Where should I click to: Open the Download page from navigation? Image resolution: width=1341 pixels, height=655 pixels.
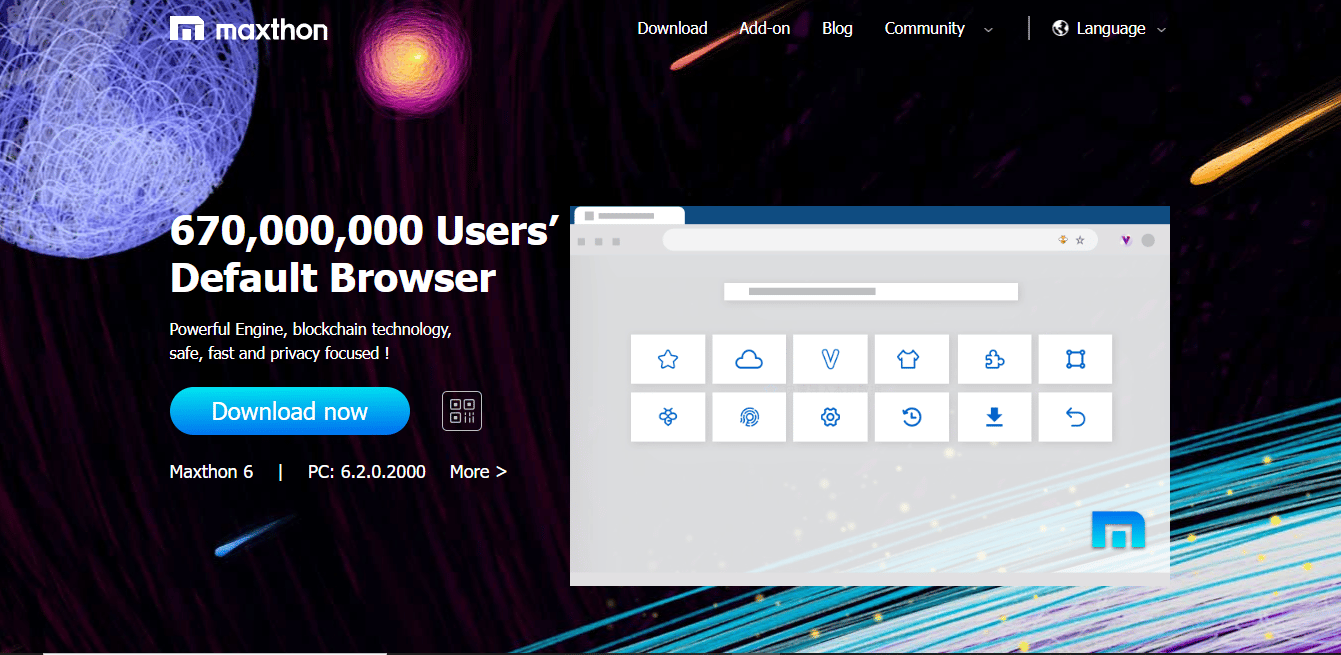[672, 29]
